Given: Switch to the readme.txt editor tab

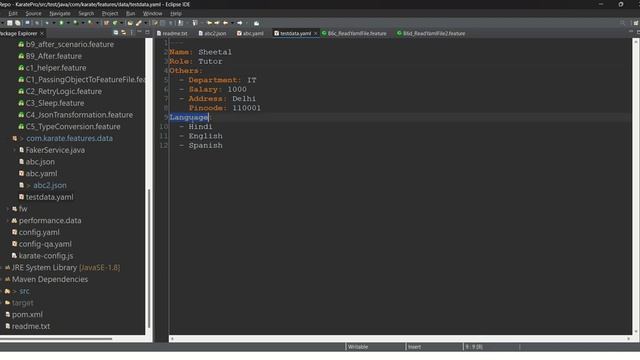Looking at the screenshot, I should (172, 33).
